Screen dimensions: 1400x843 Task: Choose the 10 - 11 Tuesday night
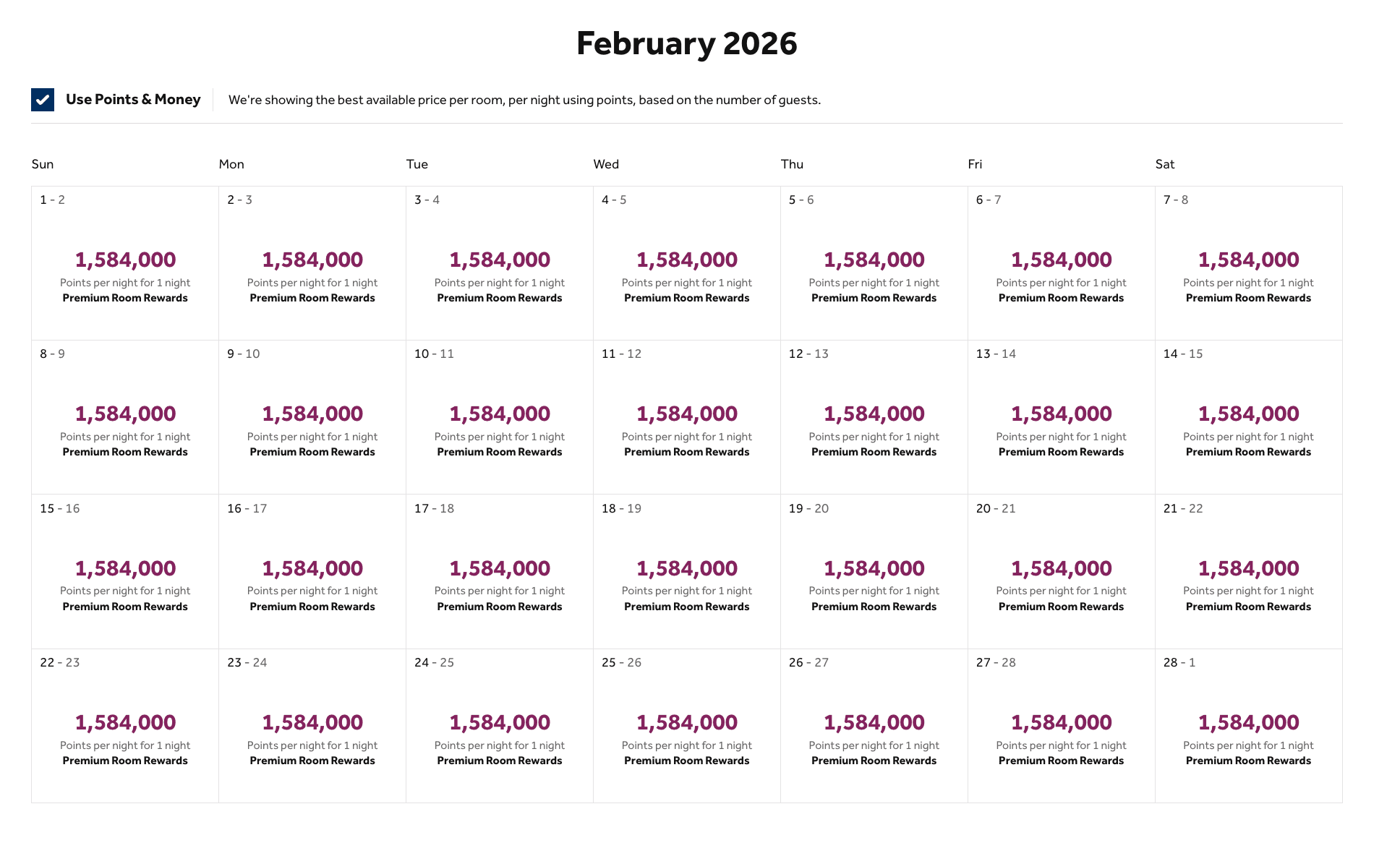(500, 417)
